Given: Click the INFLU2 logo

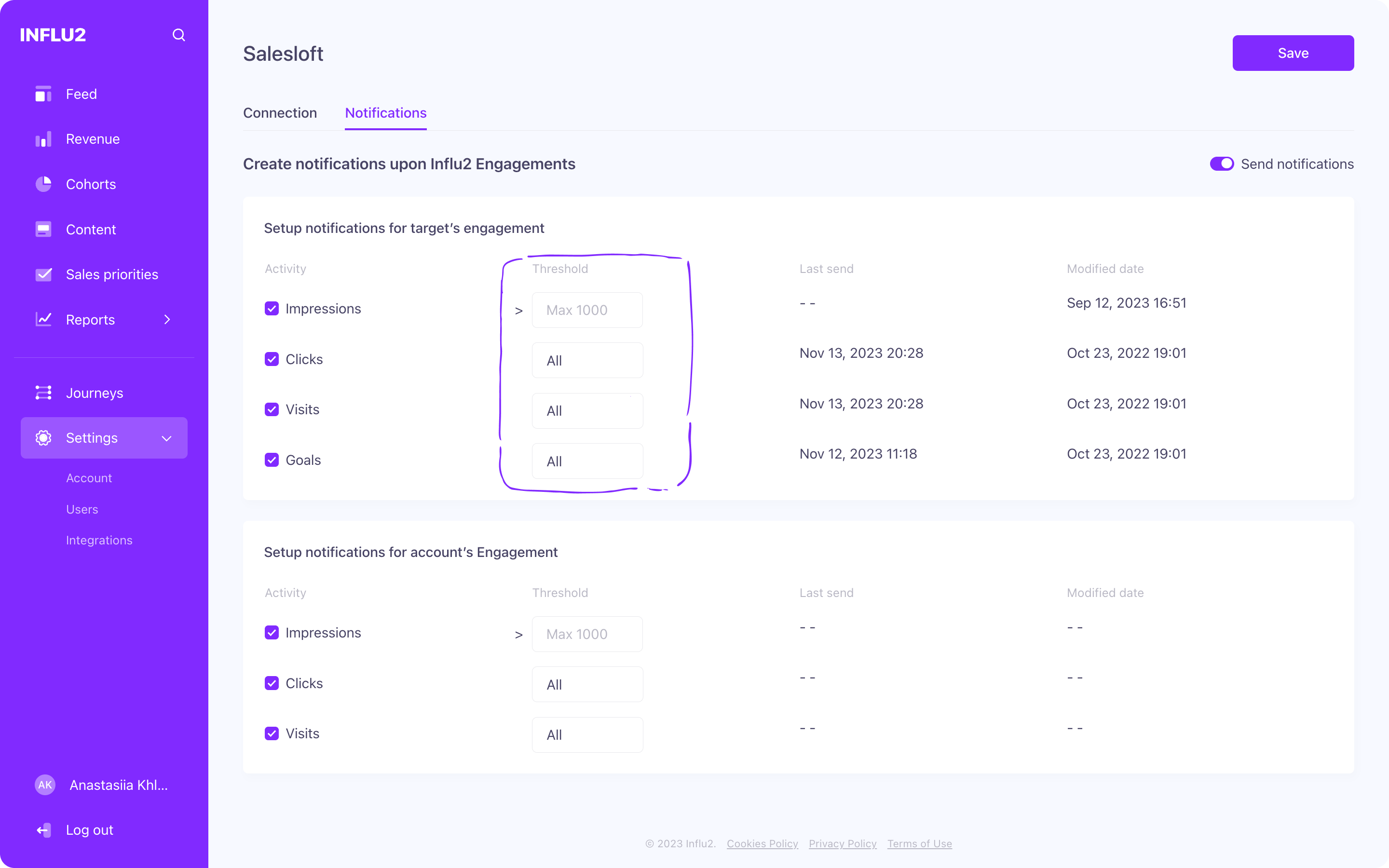Looking at the screenshot, I should [x=53, y=35].
